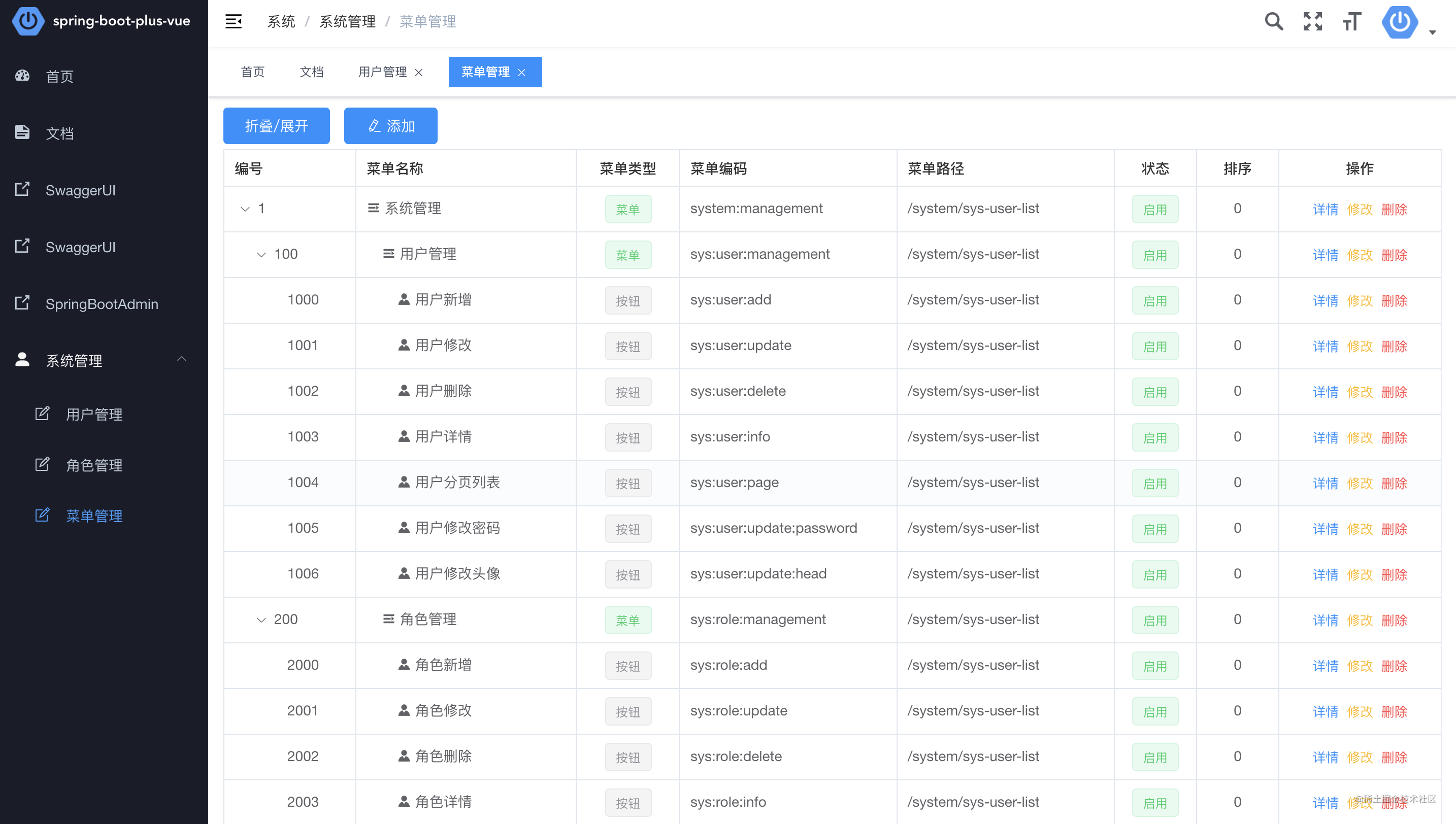Click the 首页 dashboard icon in sidebar

[21, 76]
